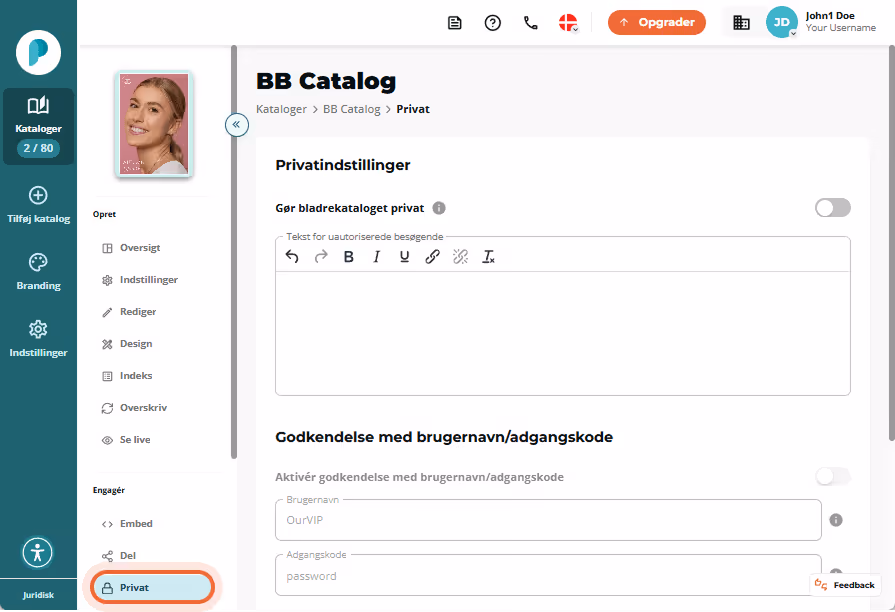Toggle underline formatting in the editor

click(x=405, y=257)
